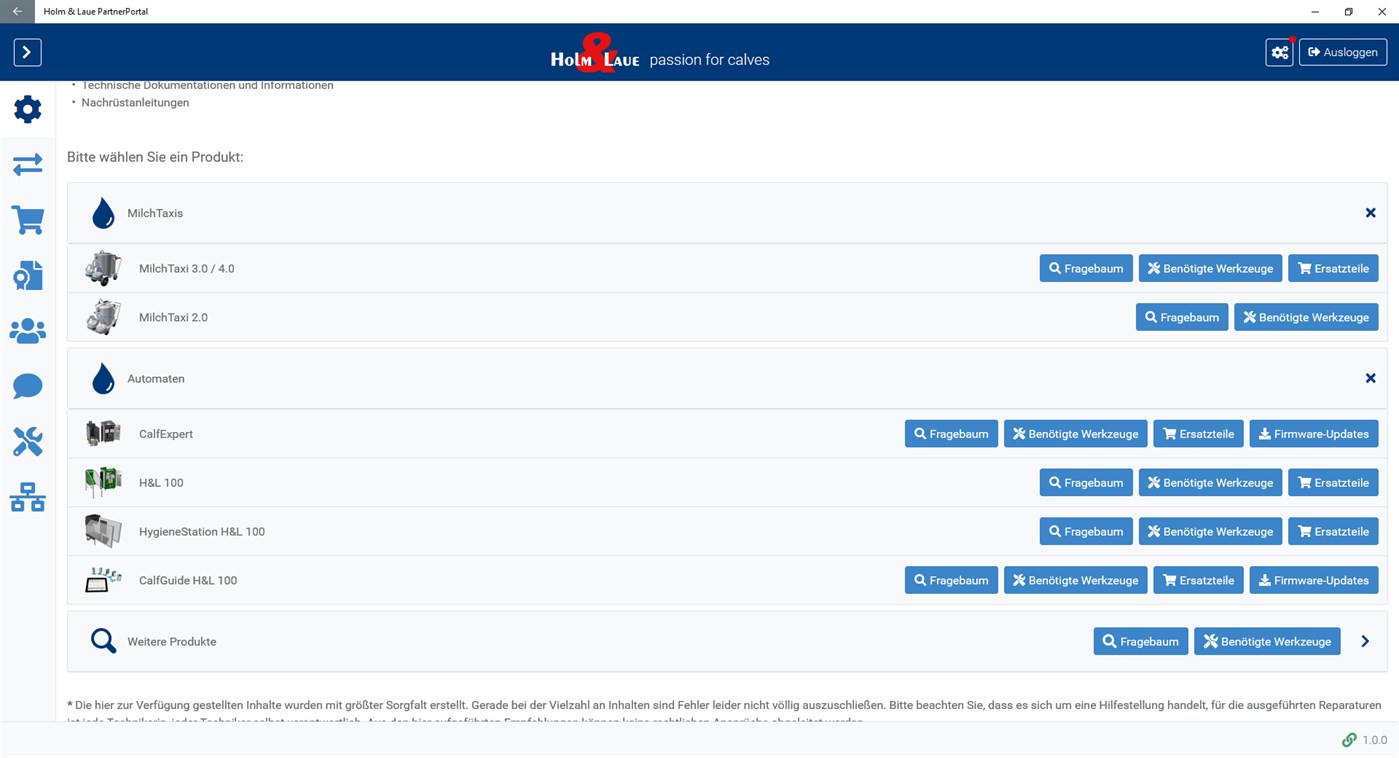Screen dimensions: 1399x758
Task: Select the transfer arrows icon in the sidebar
Action: pos(27,164)
